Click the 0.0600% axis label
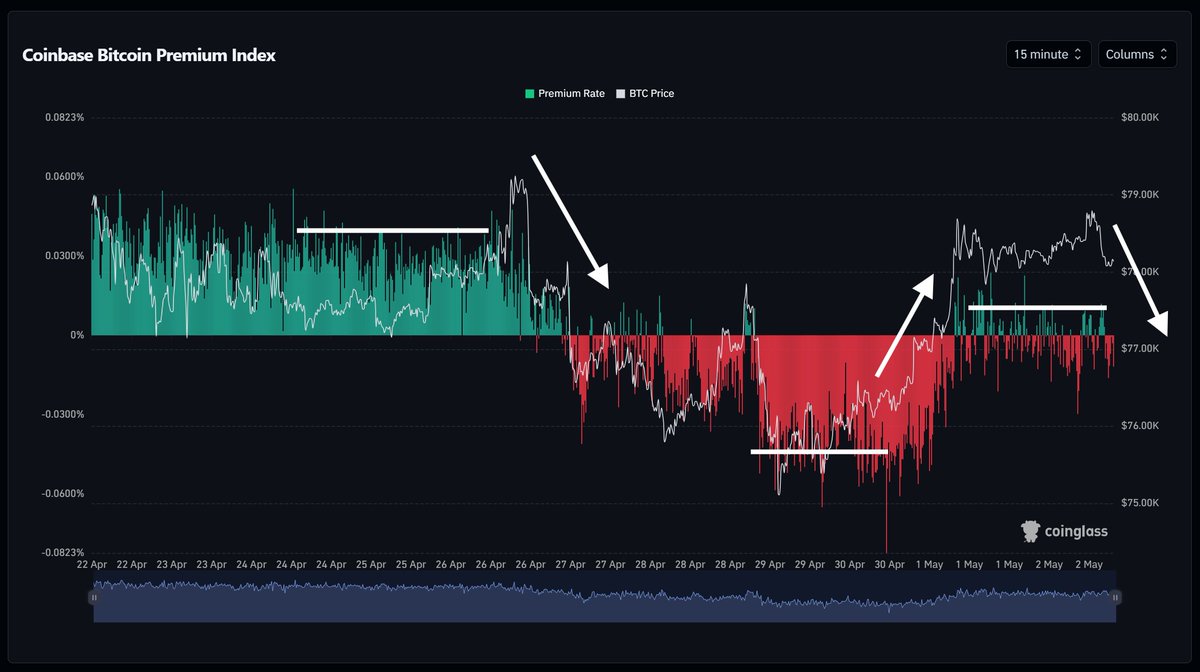Image resolution: width=1200 pixels, height=672 pixels. [x=64, y=177]
